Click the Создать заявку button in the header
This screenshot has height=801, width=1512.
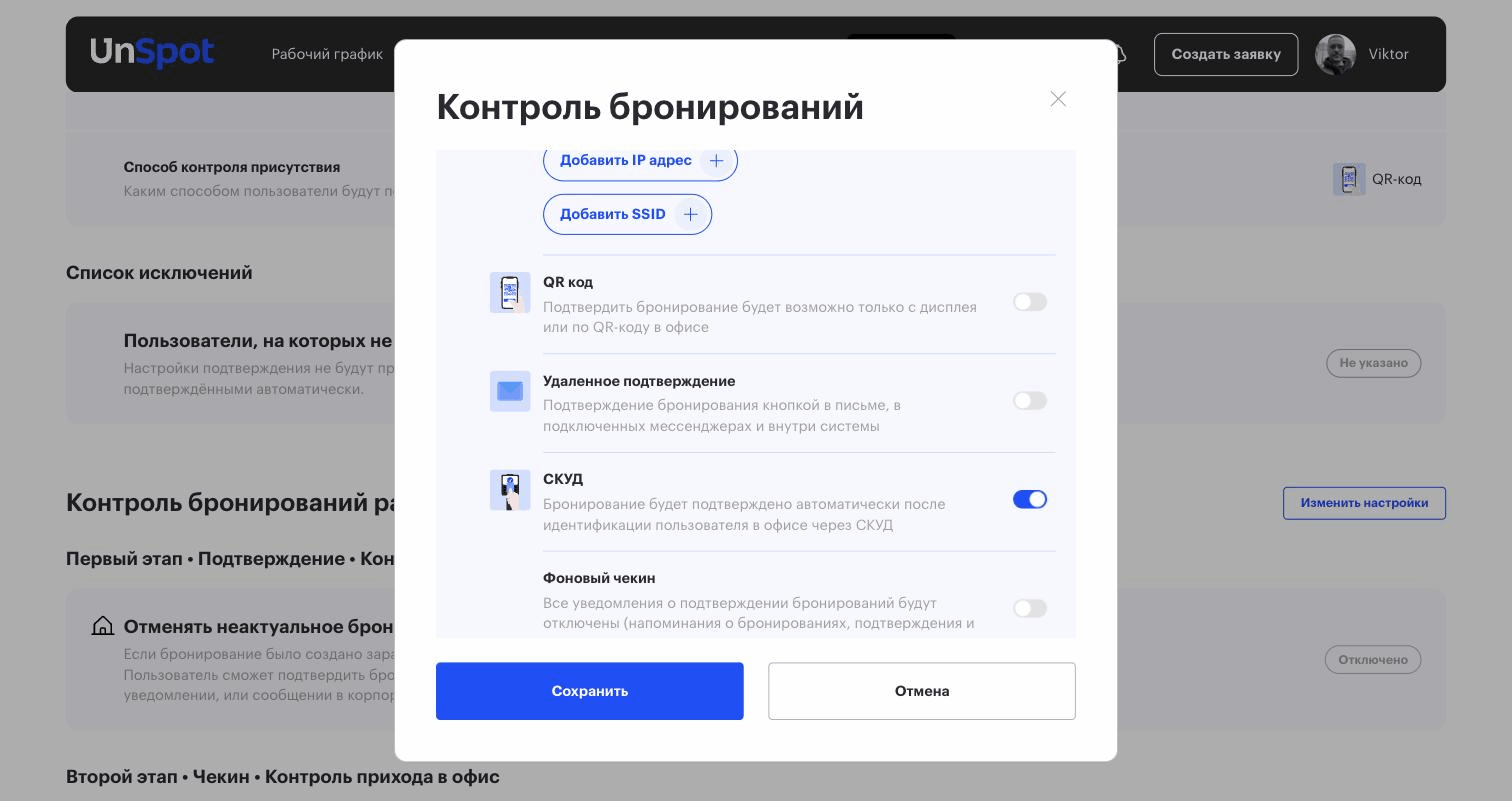pos(1226,54)
